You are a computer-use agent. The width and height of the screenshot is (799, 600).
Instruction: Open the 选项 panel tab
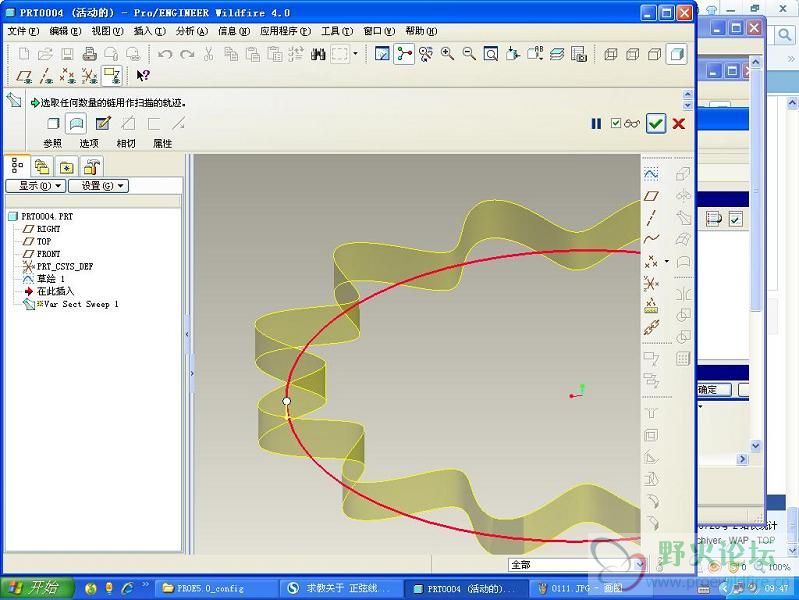pos(89,143)
